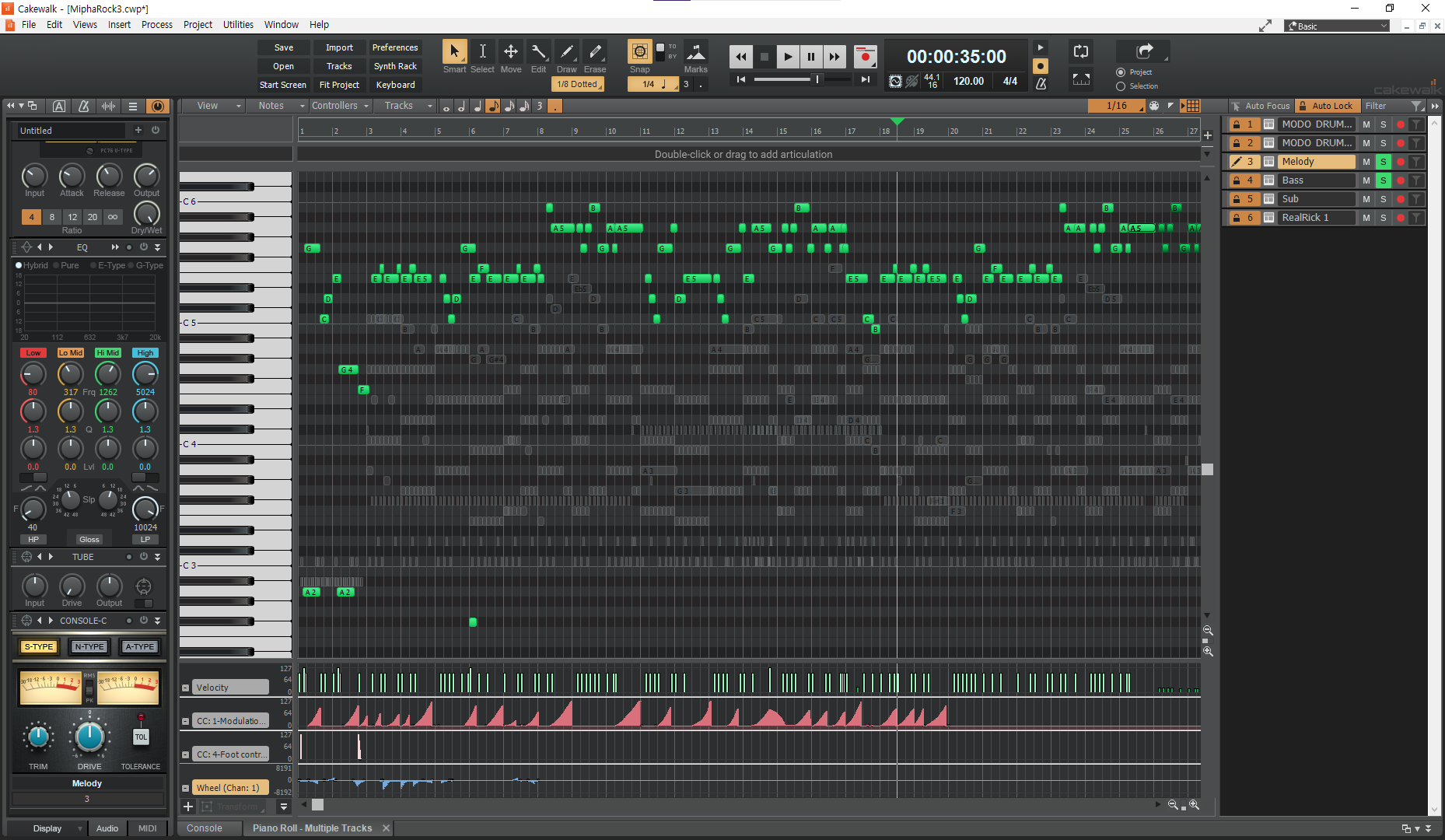Fast forward the transport
The width and height of the screenshot is (1445, 840).
coord(834,57)
